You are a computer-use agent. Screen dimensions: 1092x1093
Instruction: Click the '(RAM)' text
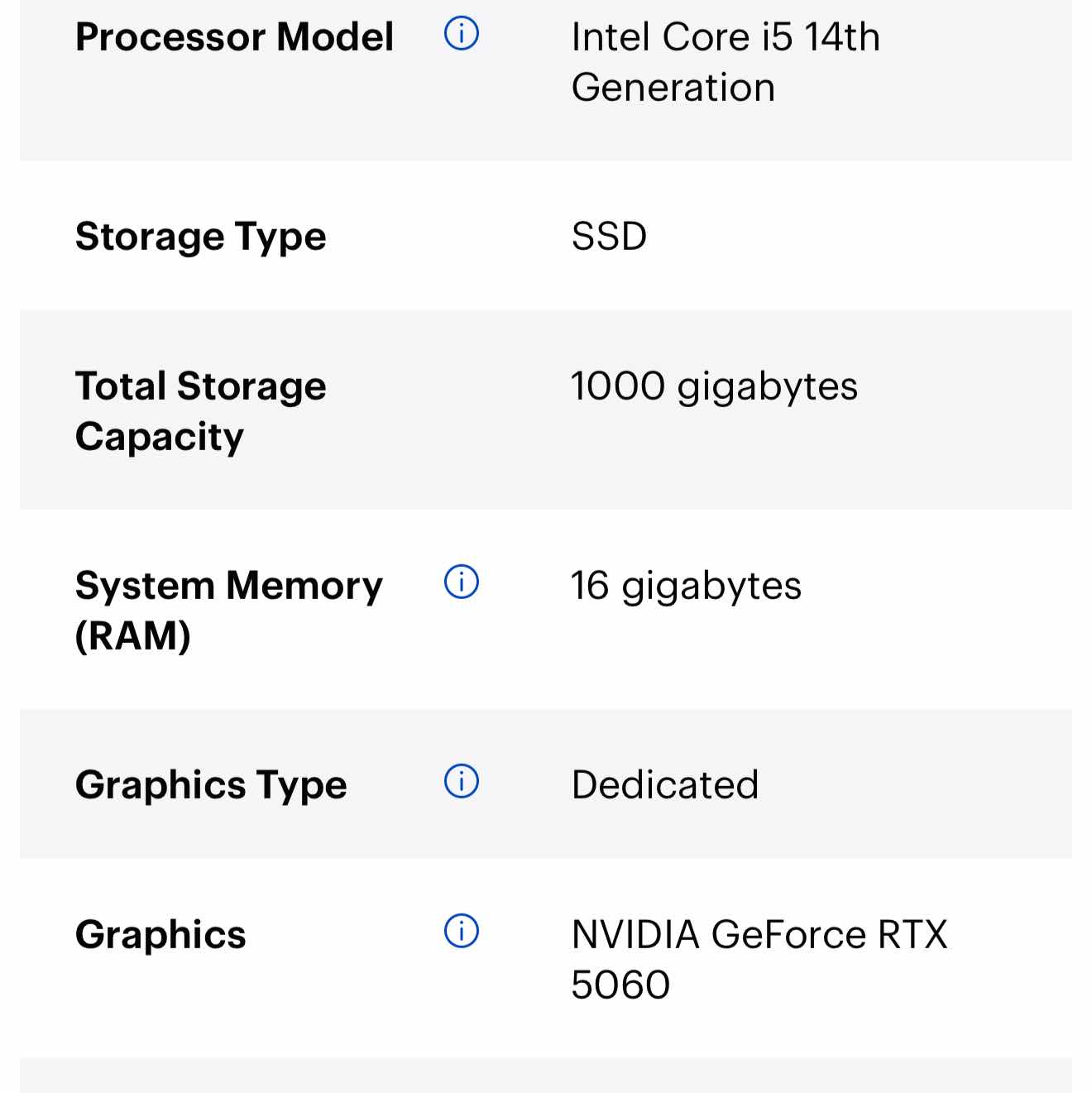point(132,636)
